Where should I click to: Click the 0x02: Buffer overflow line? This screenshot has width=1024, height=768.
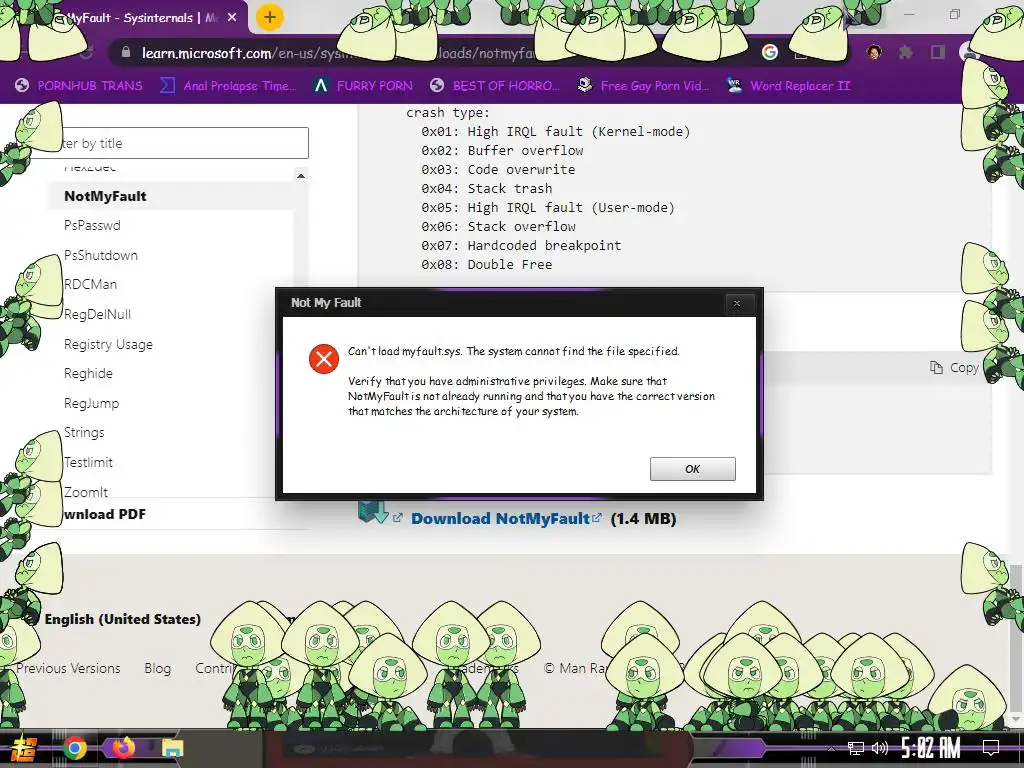[x=502, y=150]
